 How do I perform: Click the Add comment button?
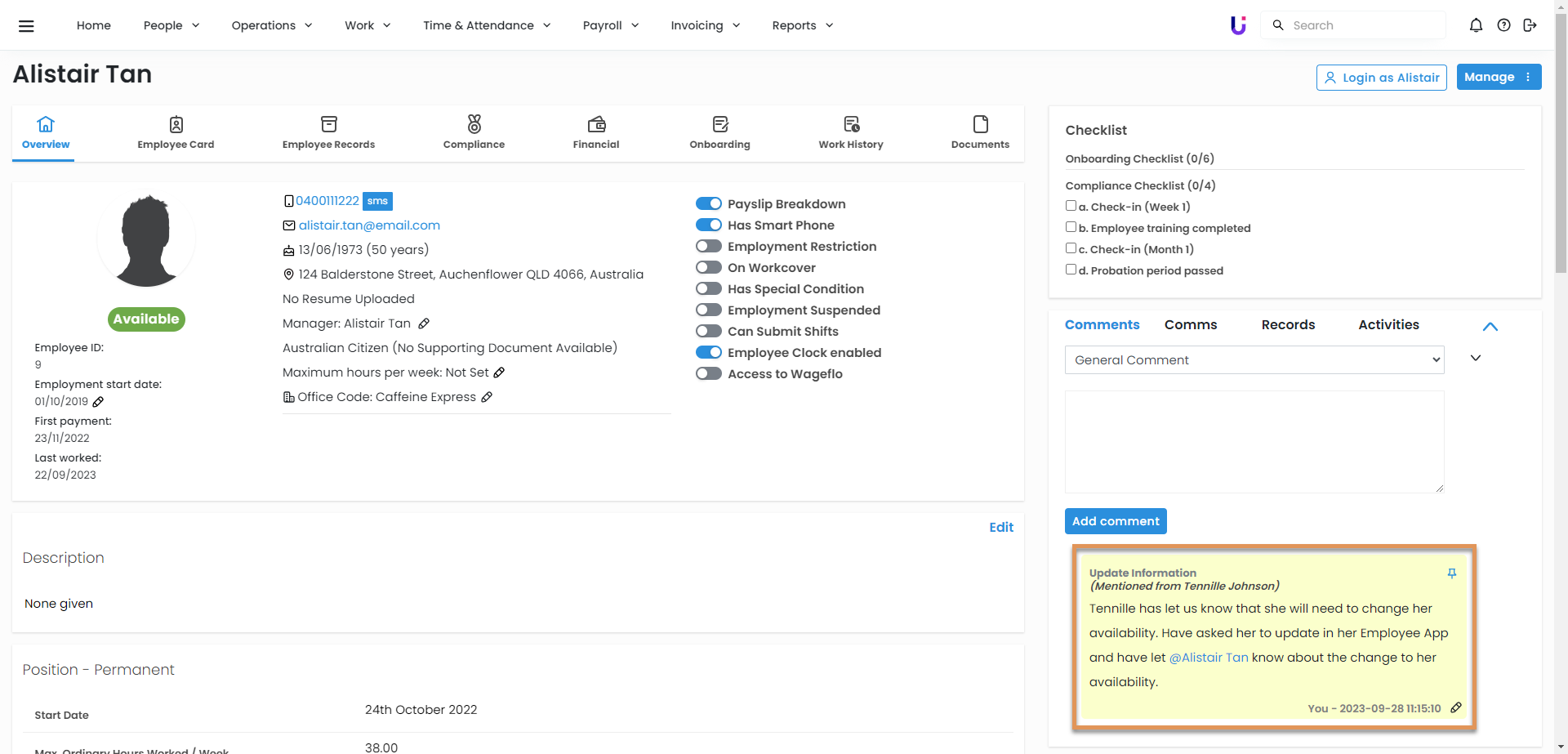pos(1116,521)
